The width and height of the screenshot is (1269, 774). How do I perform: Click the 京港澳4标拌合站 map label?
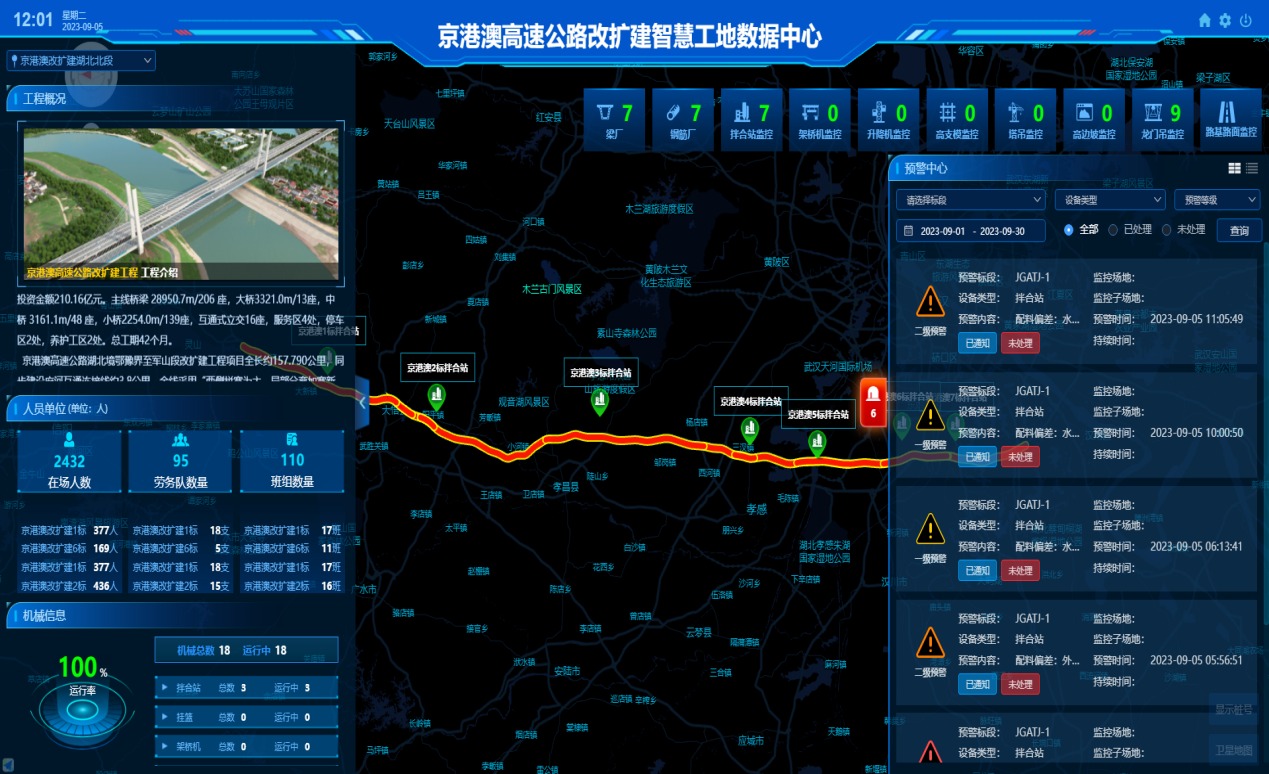pos(750,401)
